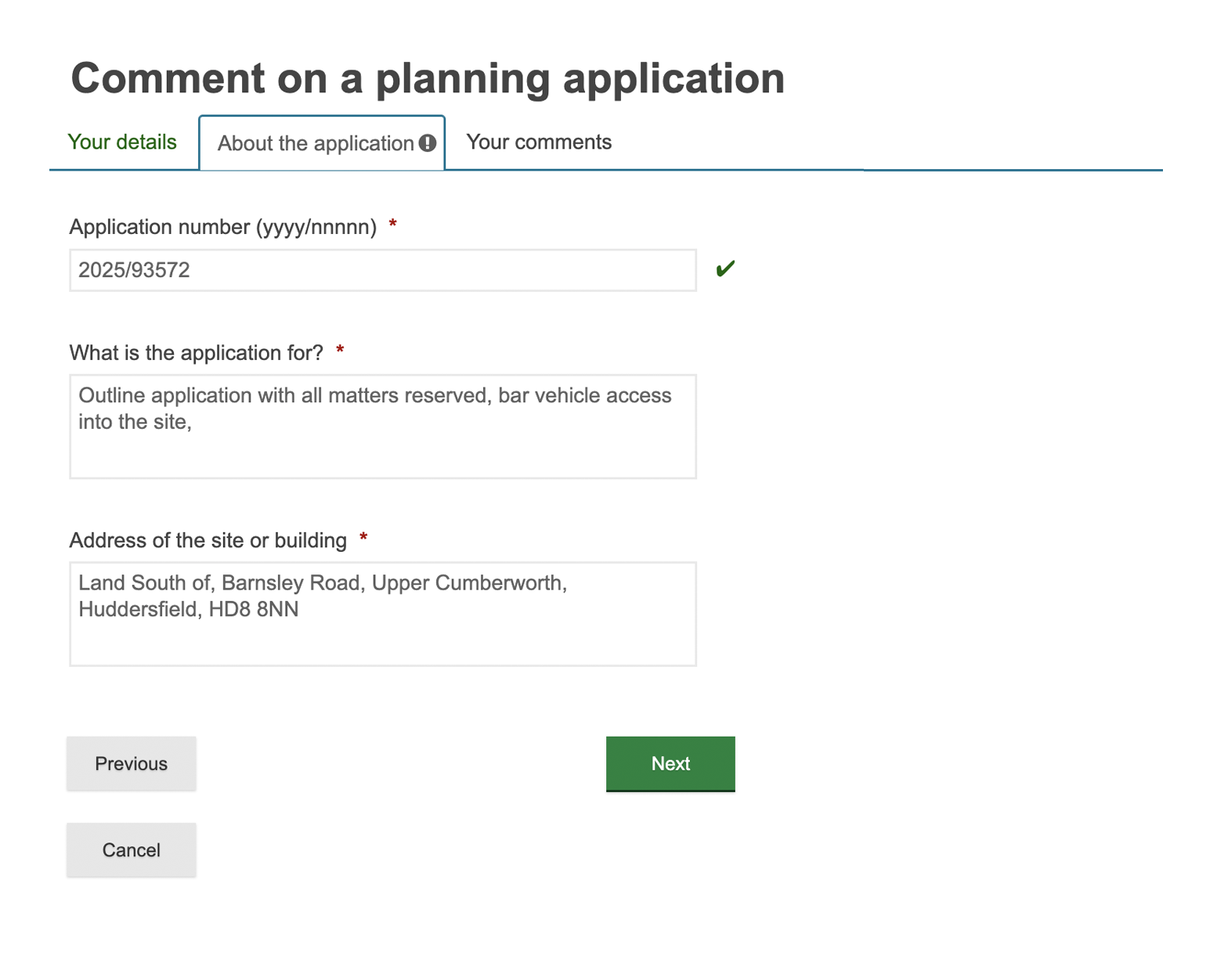The width and height of the screenshot is (1217, 980).
Task: Click into the Application number field
Action: tap(382, 269)
